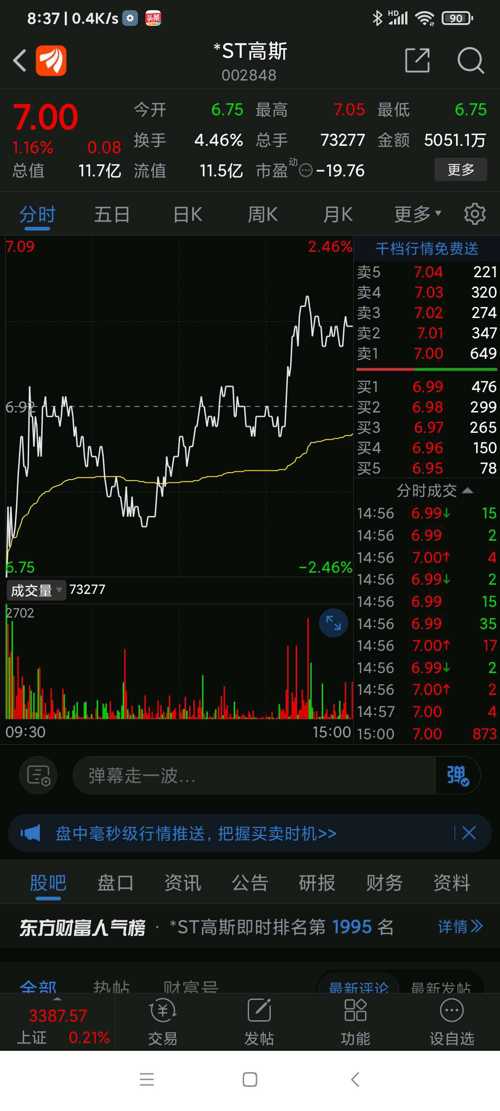Tap the 更多 button beside quote data
The height and width of the screenshot is (1111, 500).
tap(461, 170)
